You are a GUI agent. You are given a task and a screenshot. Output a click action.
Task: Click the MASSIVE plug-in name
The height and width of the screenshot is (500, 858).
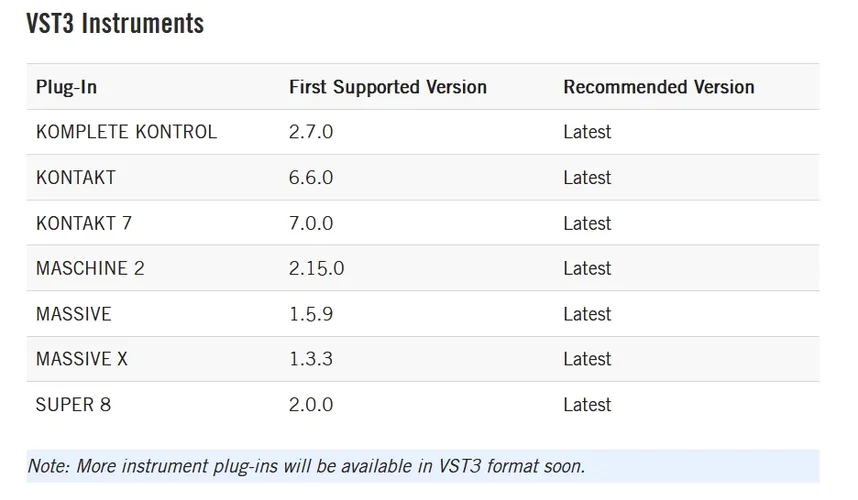74,314
